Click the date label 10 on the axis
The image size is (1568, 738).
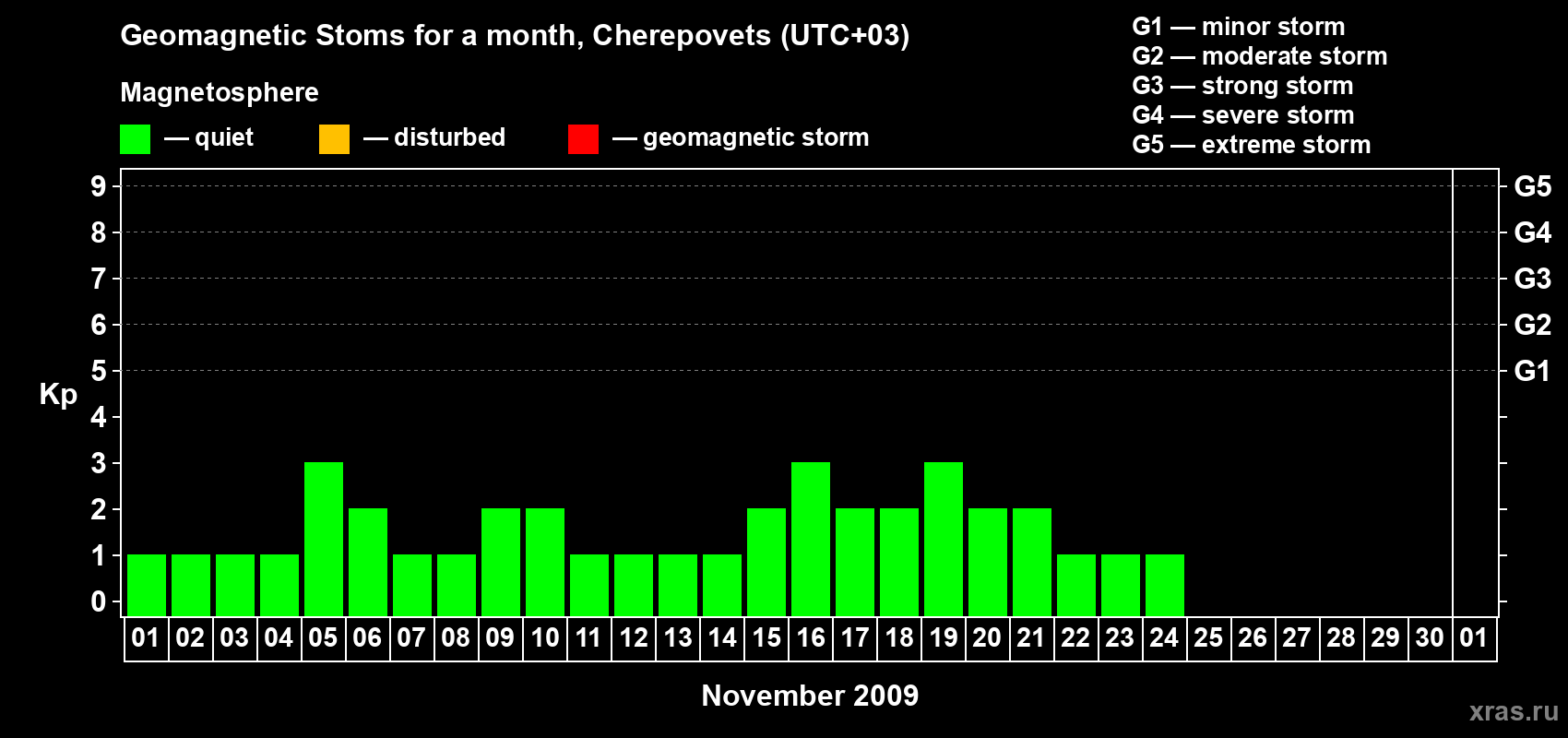coord(545,638)
